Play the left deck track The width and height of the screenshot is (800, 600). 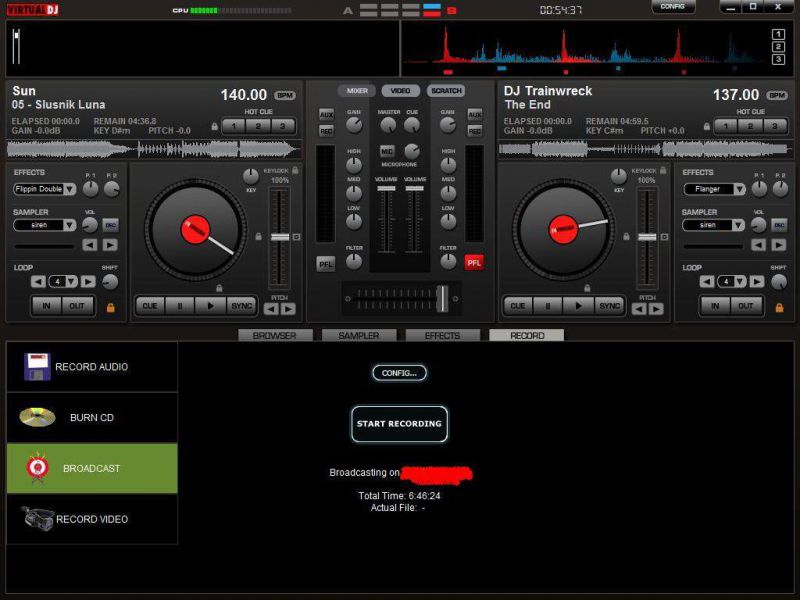[211, 306]
